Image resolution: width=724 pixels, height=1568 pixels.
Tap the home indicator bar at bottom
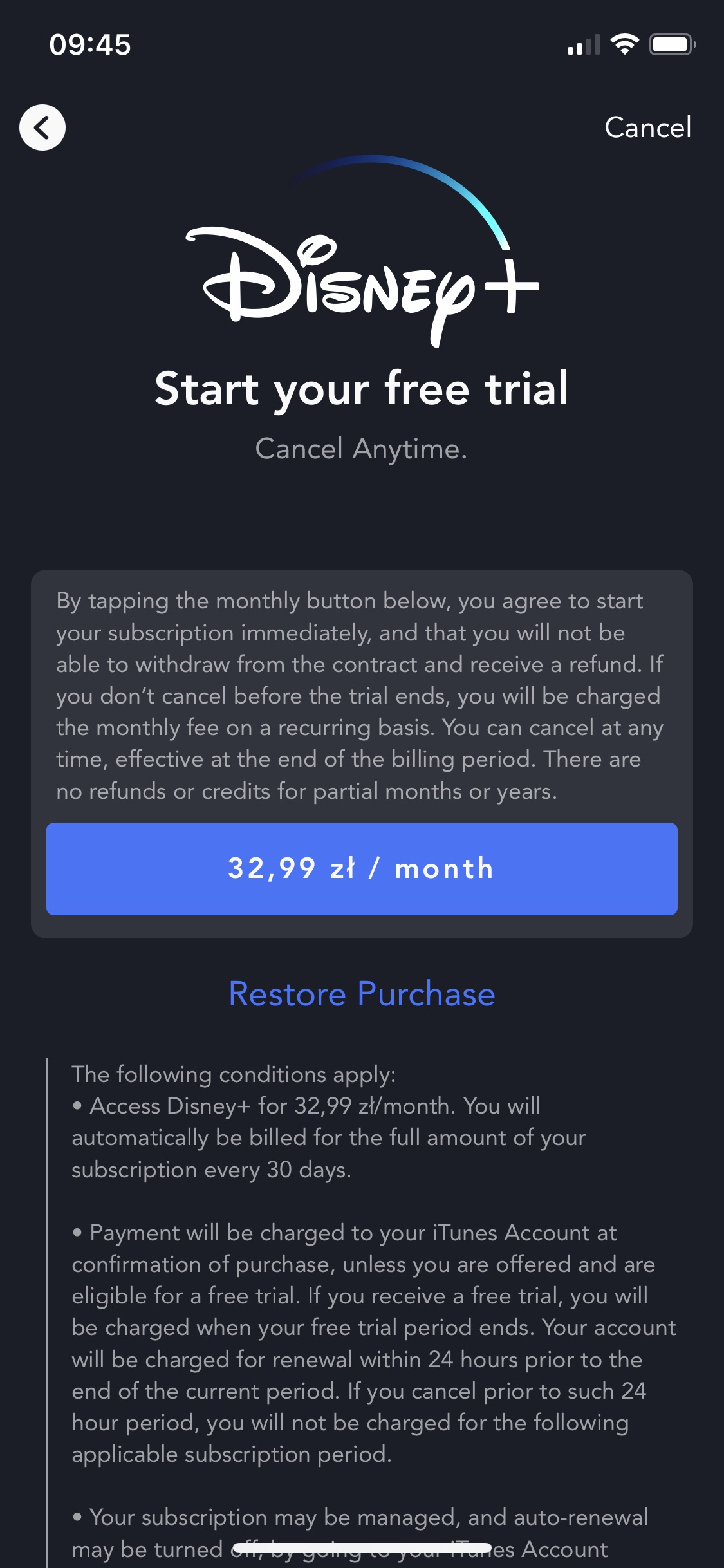pos(362,1547)
